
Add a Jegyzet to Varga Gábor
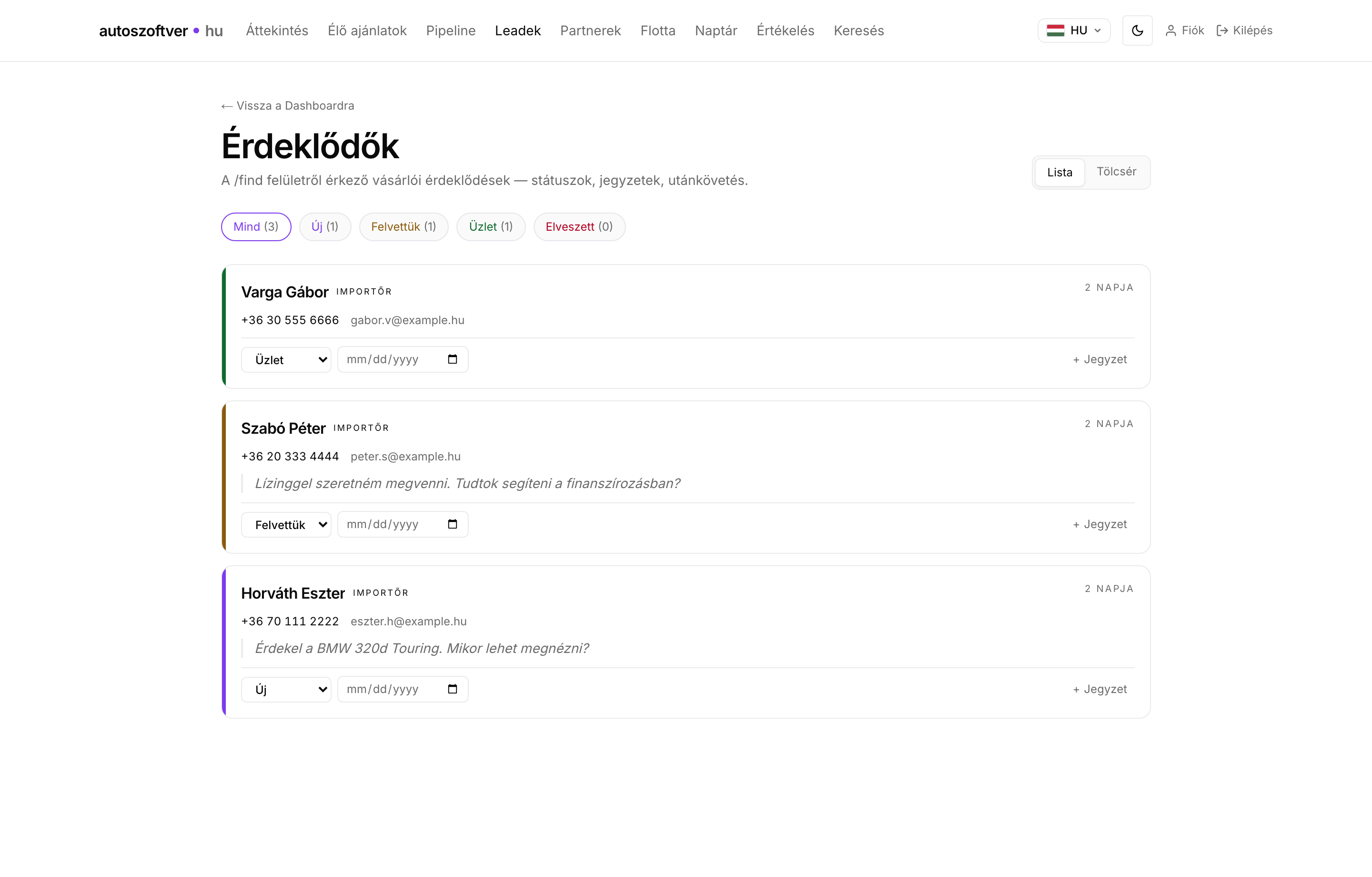point(1100,359)
